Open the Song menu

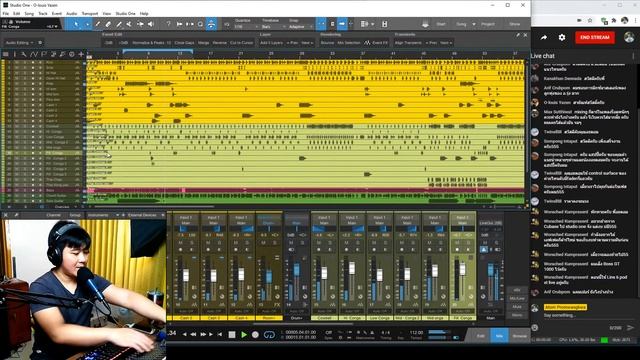click(x=29, y=13)
